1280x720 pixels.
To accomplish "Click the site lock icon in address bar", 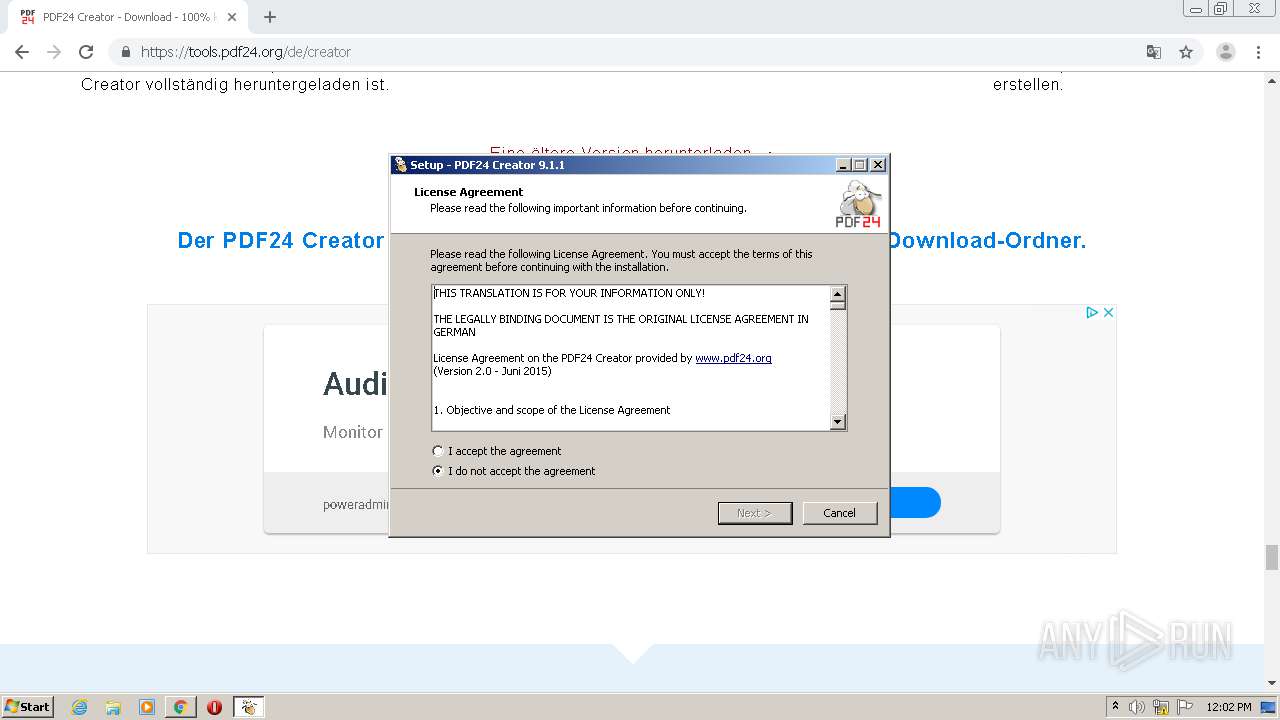I will point(126,52).
